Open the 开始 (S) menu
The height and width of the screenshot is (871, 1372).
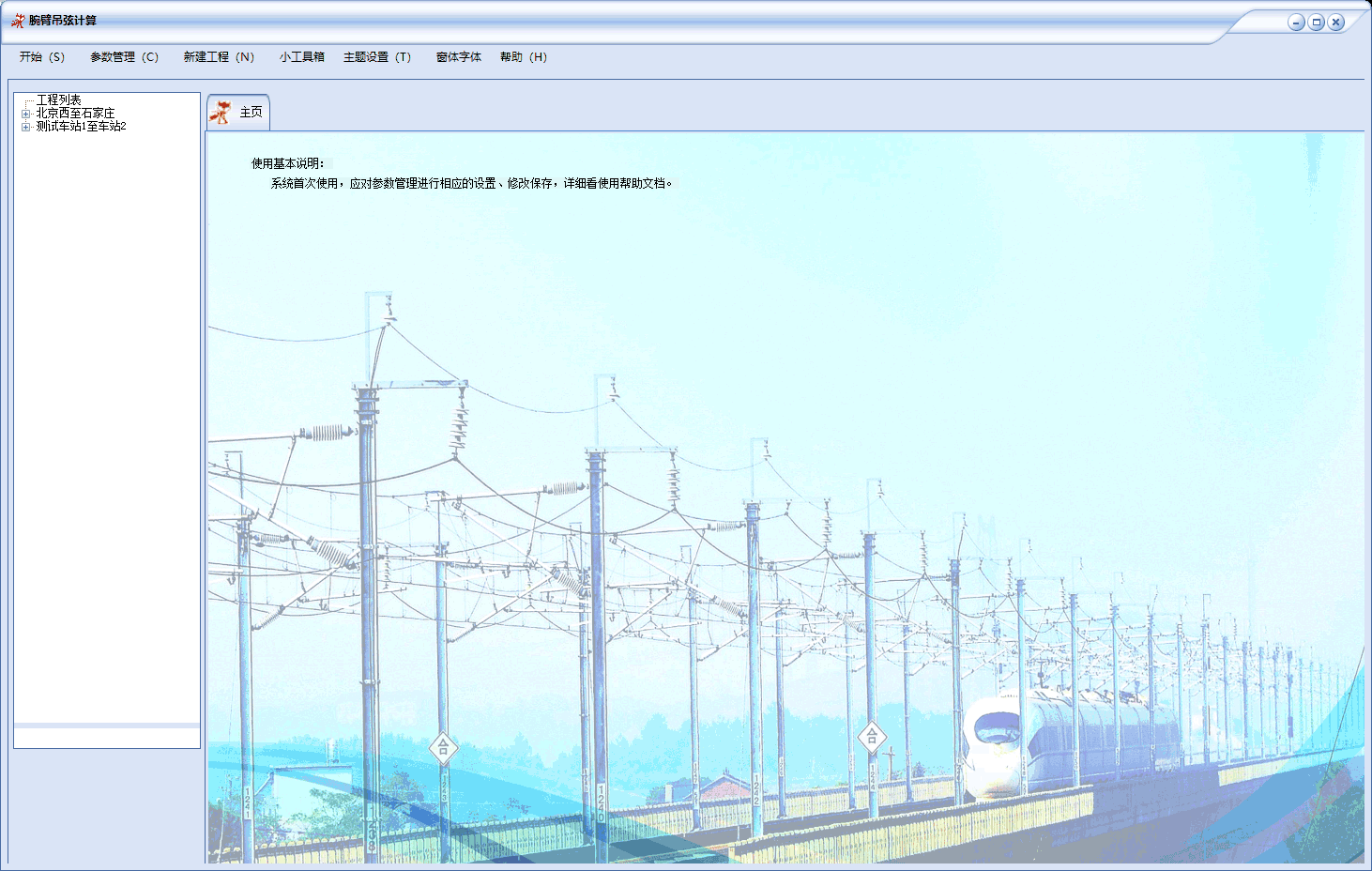[42, 57]
